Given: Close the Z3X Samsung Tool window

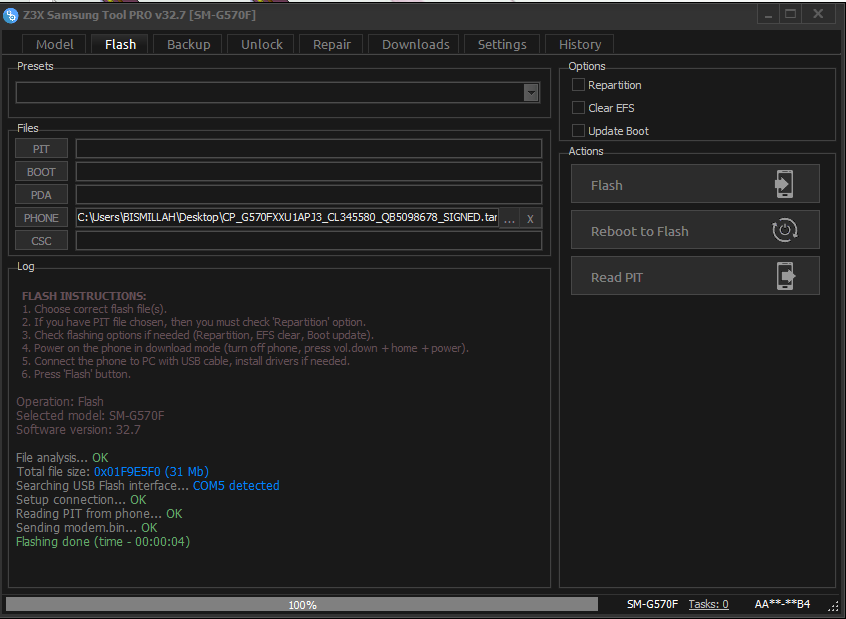Looking at the screenshot, I should [x=818, y=15].
